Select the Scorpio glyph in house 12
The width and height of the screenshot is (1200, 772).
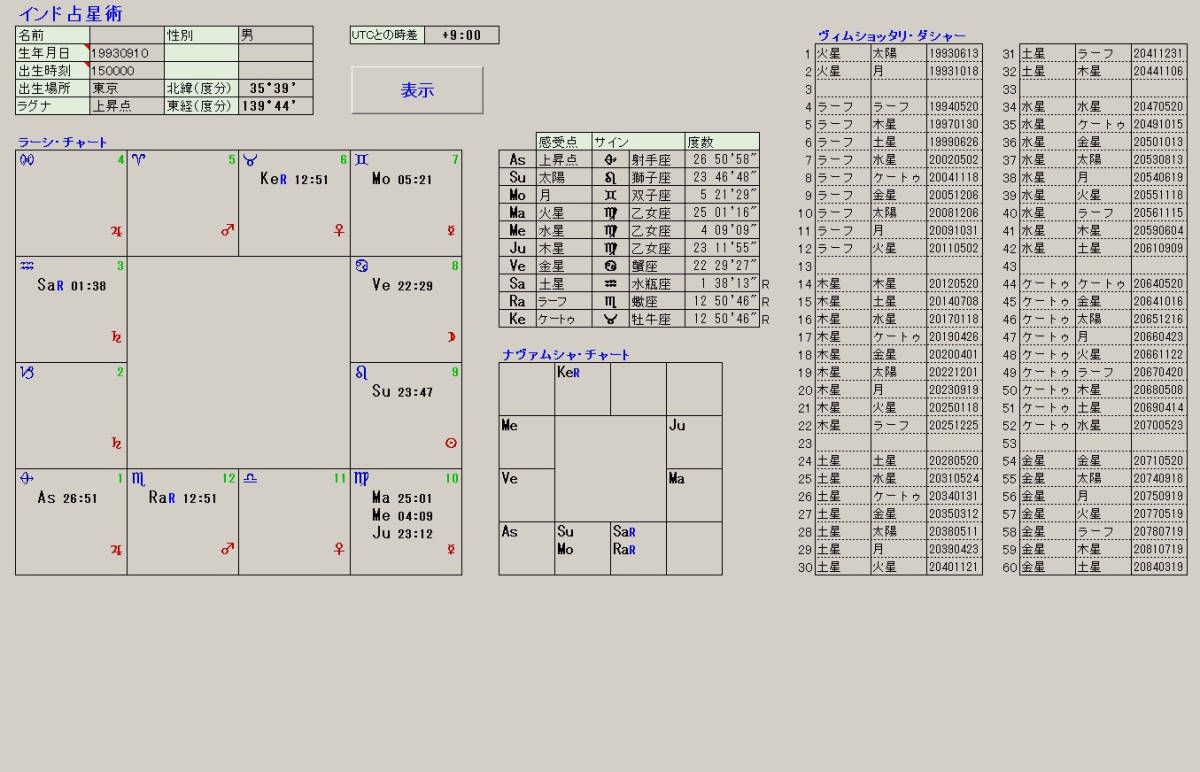(x=138, y=479)
